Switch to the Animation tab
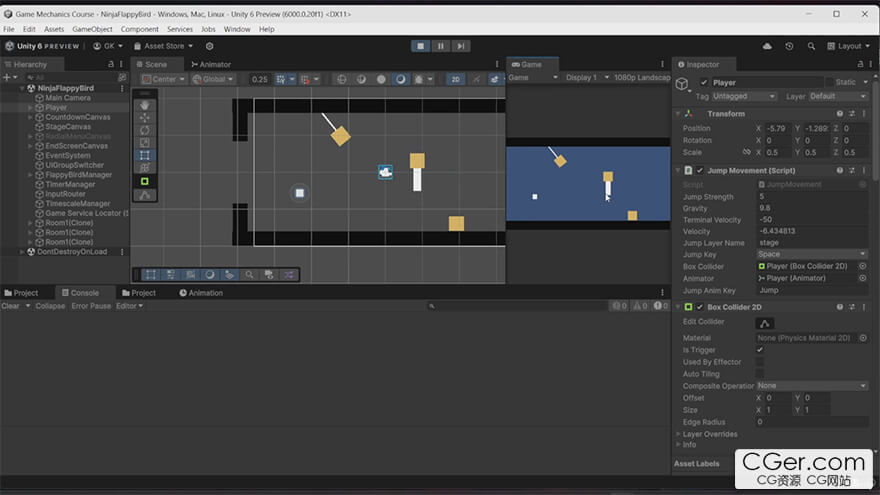This screenshot has height=495, width=880. click(x=201, y=293)
